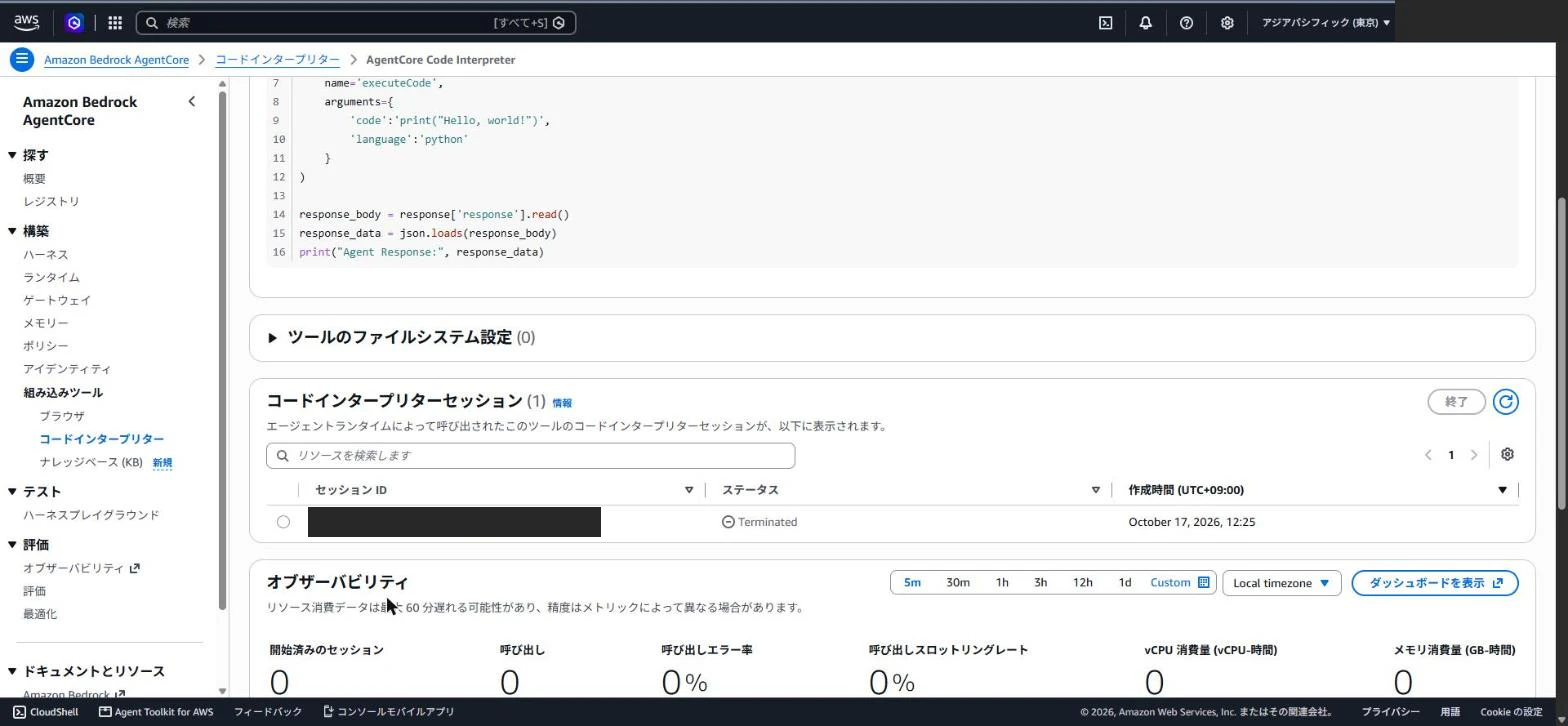Click the sidebar vertical scrollbar
This screenshot has height=726, width=1568.
pyautogui.click(x=222, y=350)
